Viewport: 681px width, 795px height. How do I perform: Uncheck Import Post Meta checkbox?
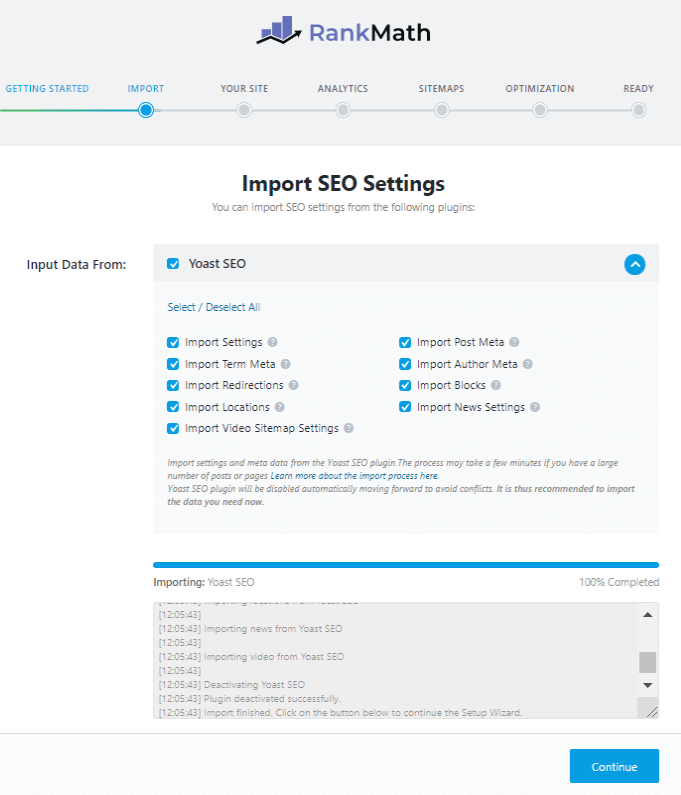click(x=405, y=342)
